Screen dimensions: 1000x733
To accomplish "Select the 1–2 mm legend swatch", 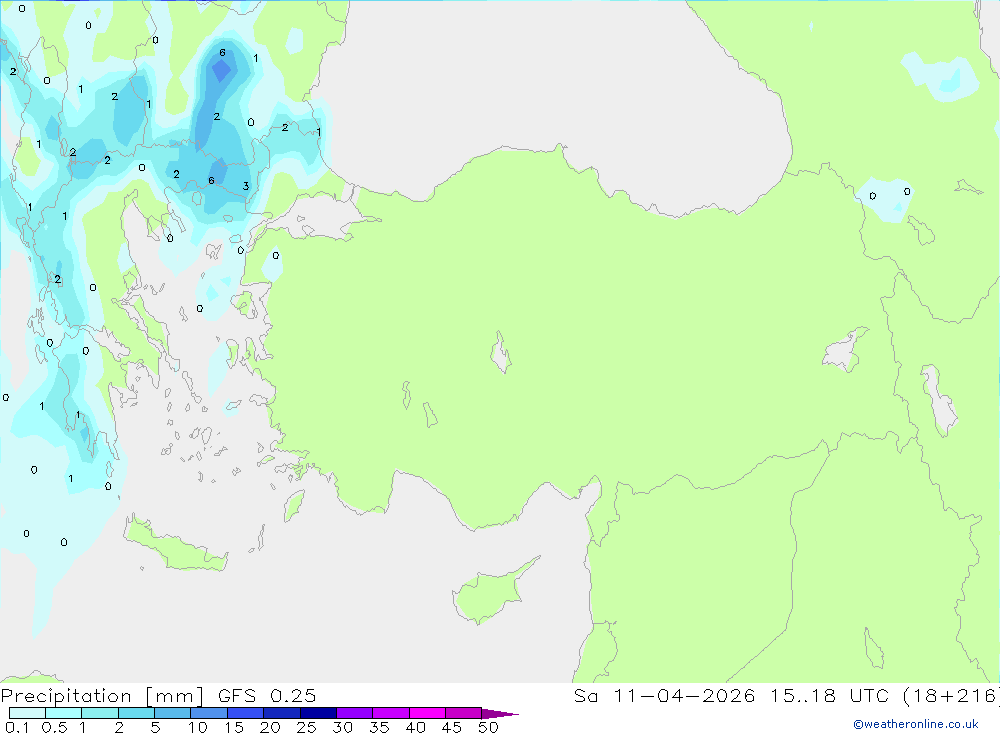I will coord(99,713).
